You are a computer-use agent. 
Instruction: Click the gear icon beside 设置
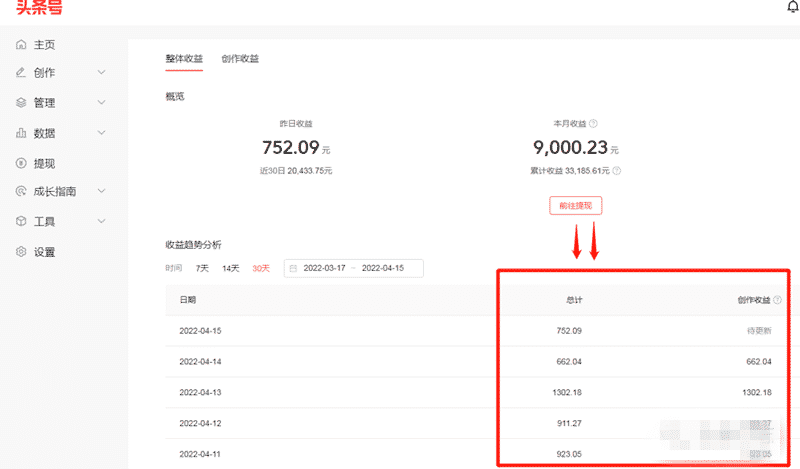click(21, 252)
